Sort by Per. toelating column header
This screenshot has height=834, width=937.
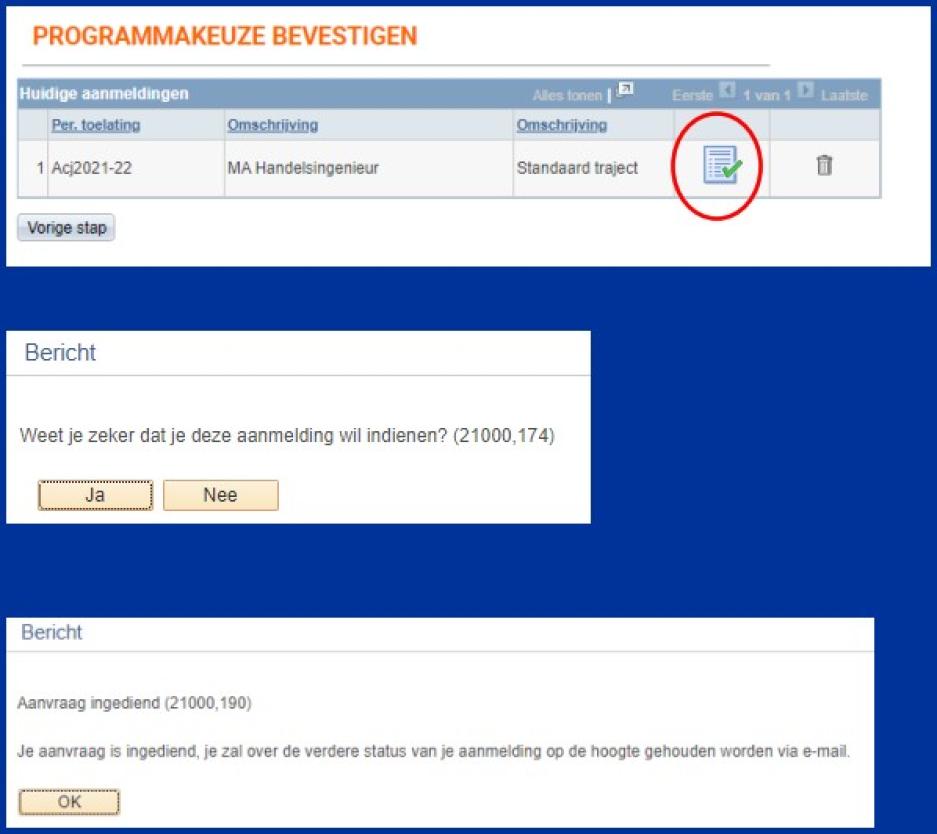pos(96,125)
